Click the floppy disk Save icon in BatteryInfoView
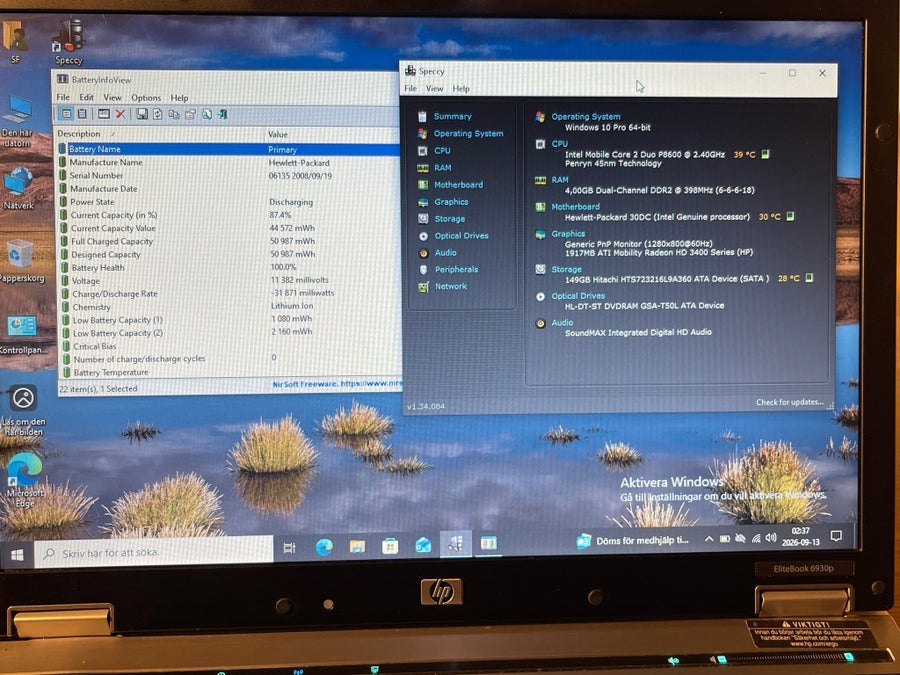Image resolution: width=900 pixels, height=675 pixels. (142, 114)
